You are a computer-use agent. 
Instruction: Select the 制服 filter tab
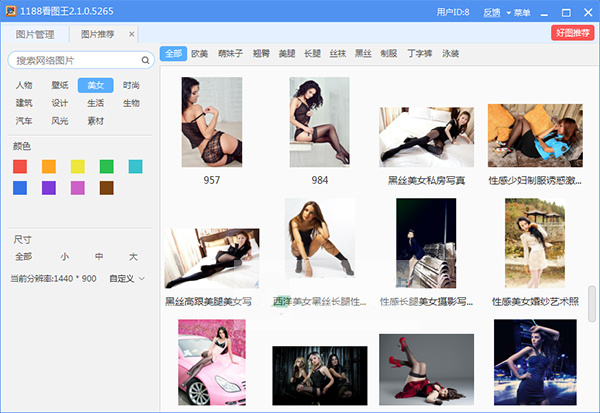[389, 54]
